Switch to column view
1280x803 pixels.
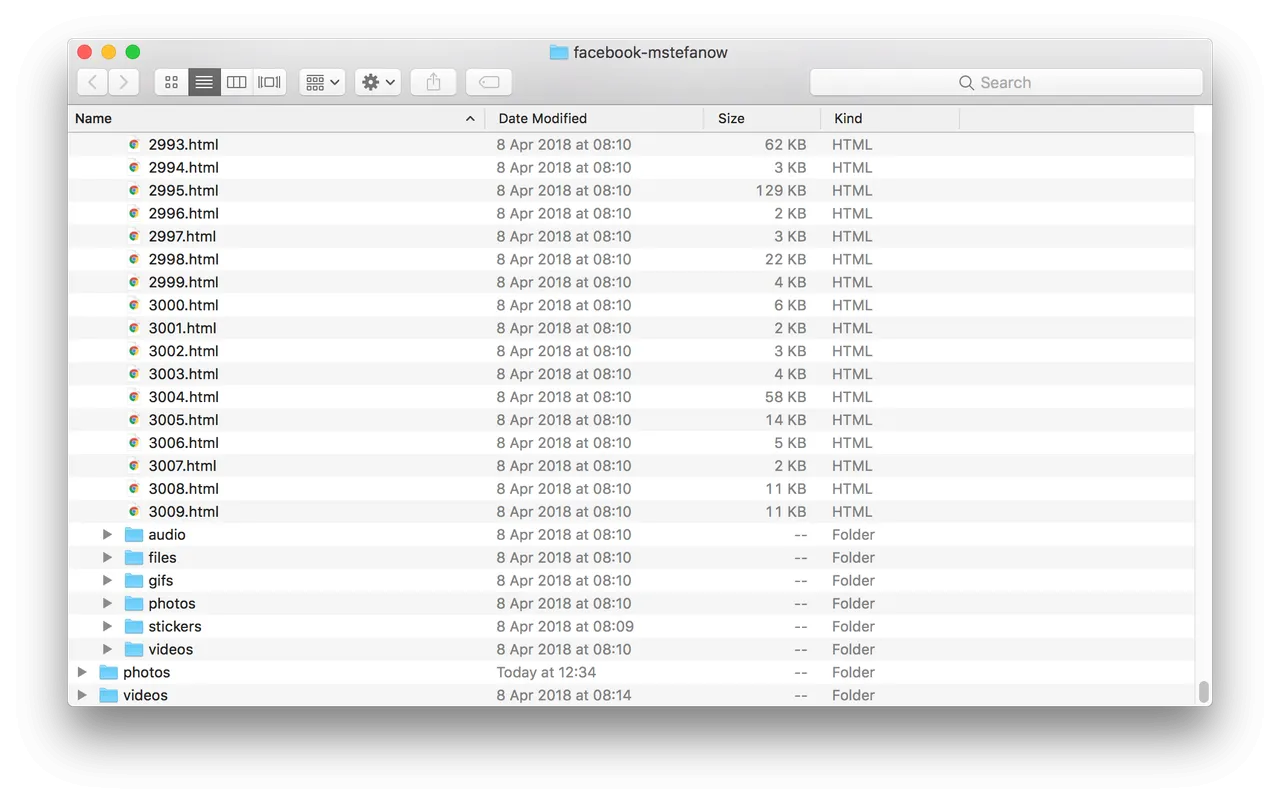tap(237, 82)
